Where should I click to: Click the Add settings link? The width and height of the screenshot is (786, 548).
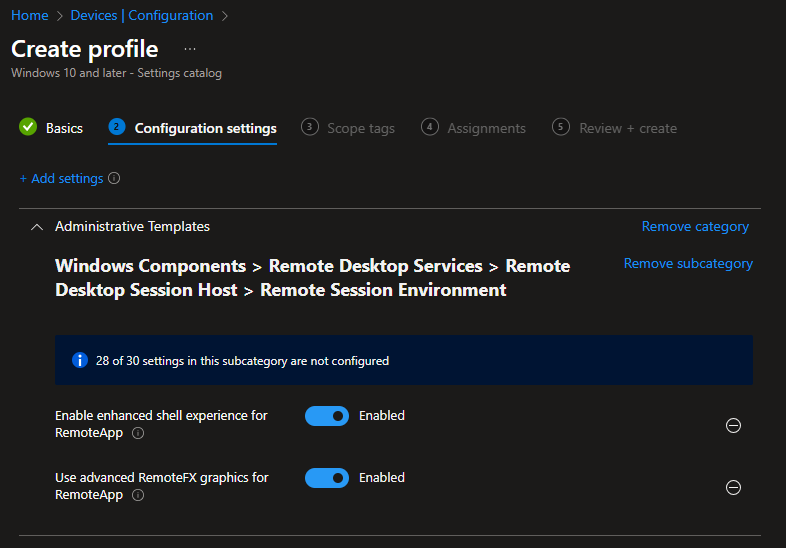click(x=61, y=179)
